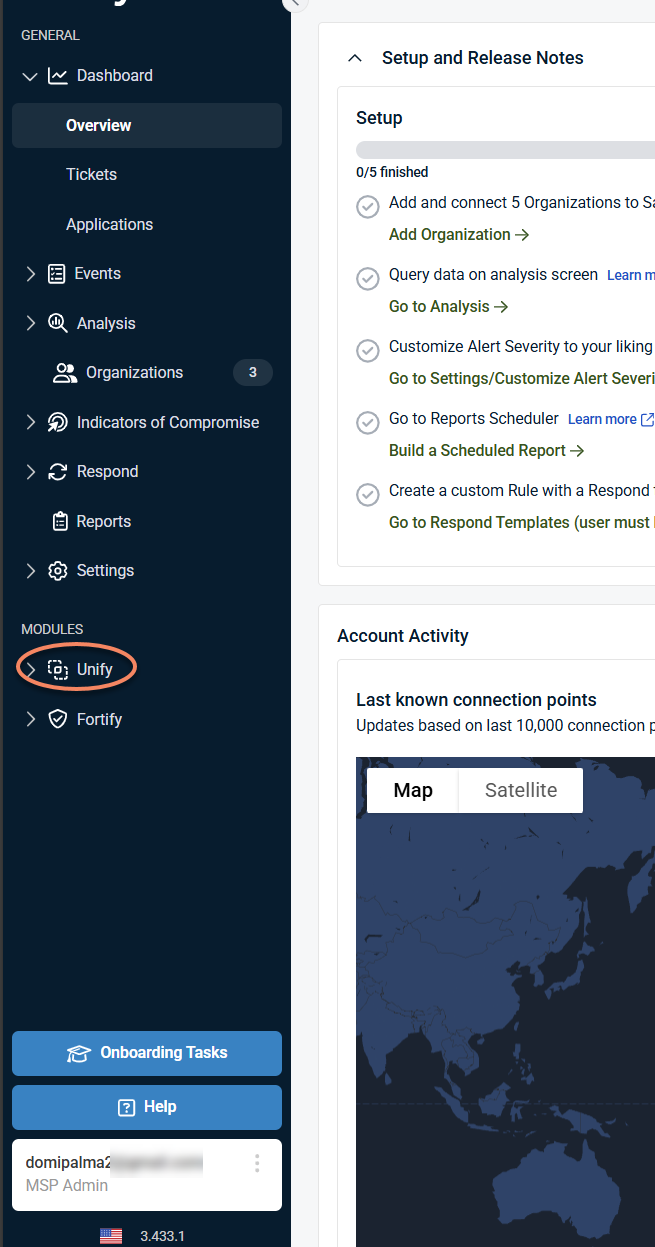Click the Indicators of Compromise radar icon
The height and width of the screenshot is (1247, 655).
click(x=58, y=422)
